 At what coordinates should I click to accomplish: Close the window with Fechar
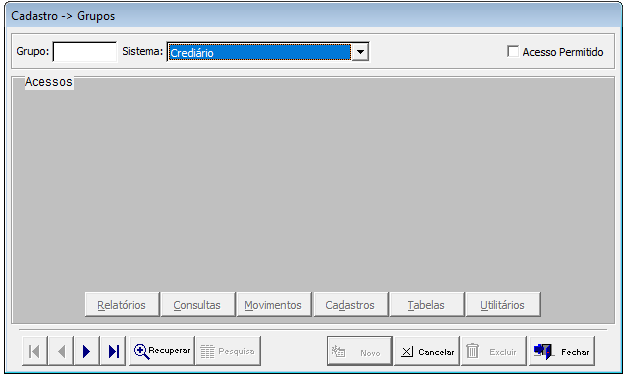click(562, 351)
